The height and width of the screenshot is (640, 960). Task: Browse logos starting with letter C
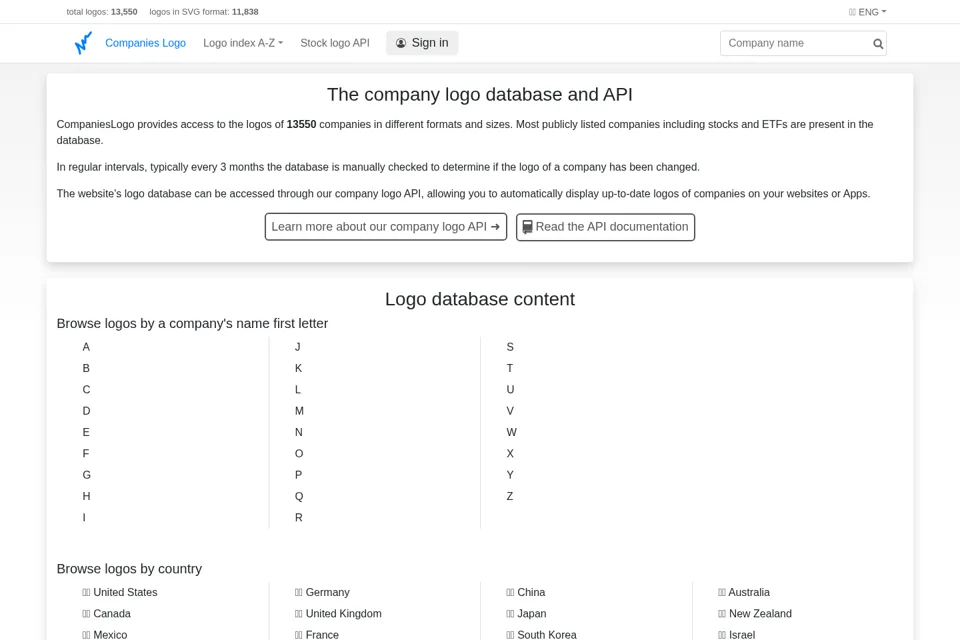[86, 390]
